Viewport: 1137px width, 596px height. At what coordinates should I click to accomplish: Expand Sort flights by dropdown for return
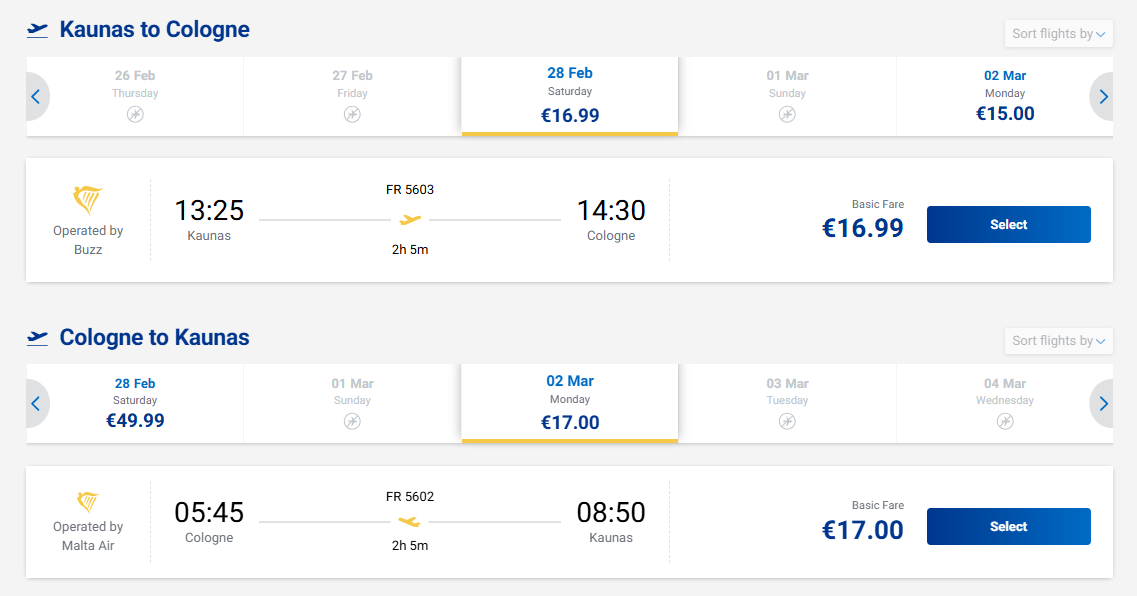[x=1058, y=341]
